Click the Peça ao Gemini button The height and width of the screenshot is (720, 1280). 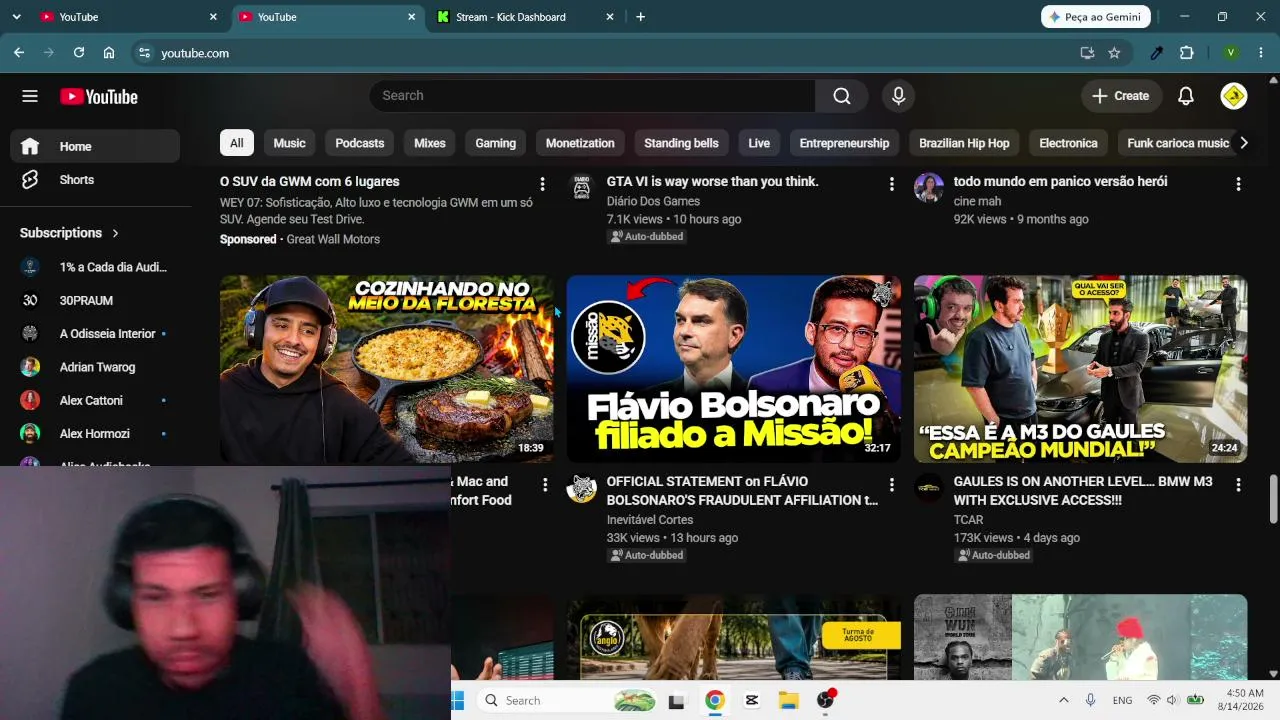coord(1096,17)
